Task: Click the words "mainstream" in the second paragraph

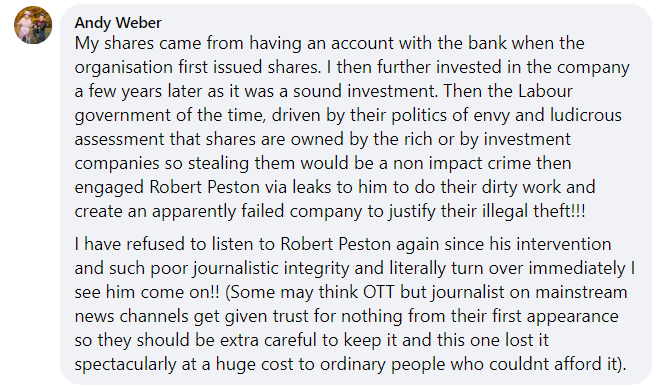Action: [x=581, y=292]
